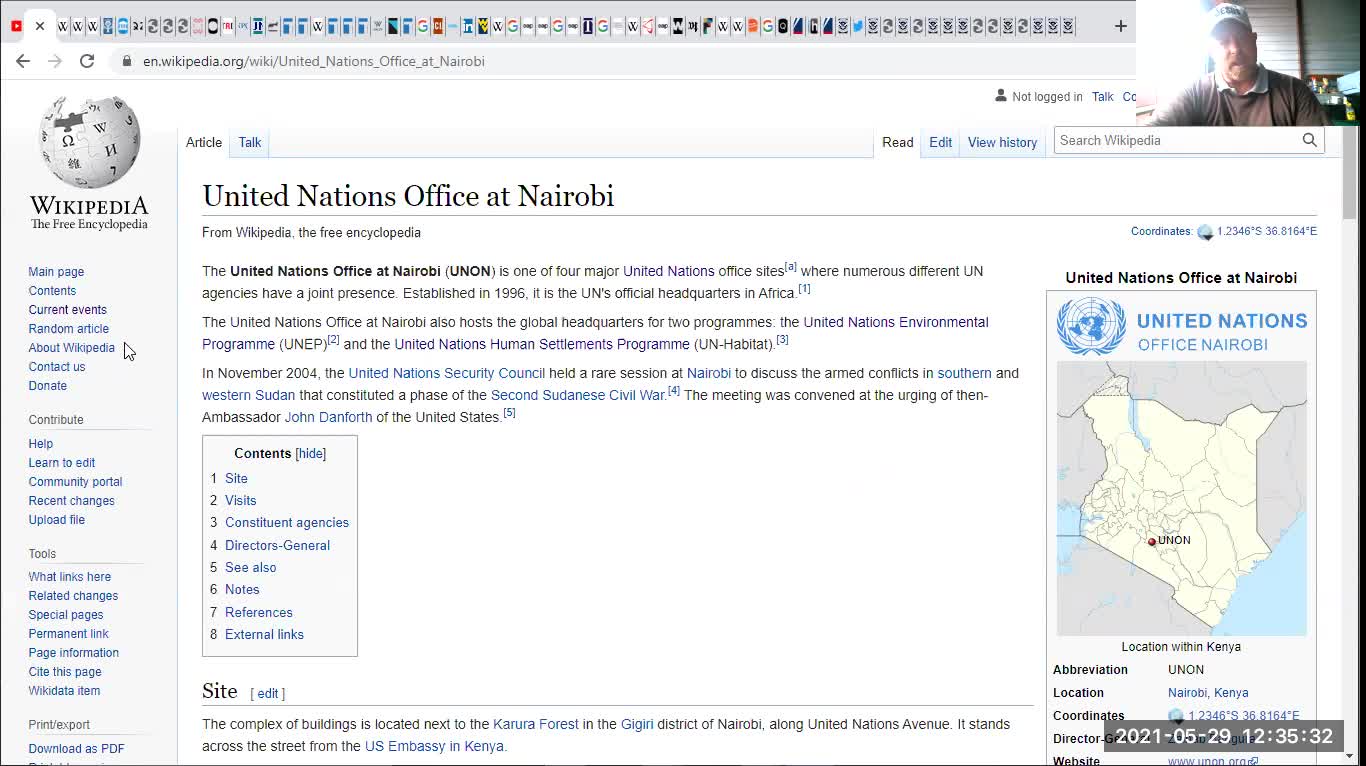Select the Article tab
The height and width of the screenshot is (766, 1366).
(204, 142)
